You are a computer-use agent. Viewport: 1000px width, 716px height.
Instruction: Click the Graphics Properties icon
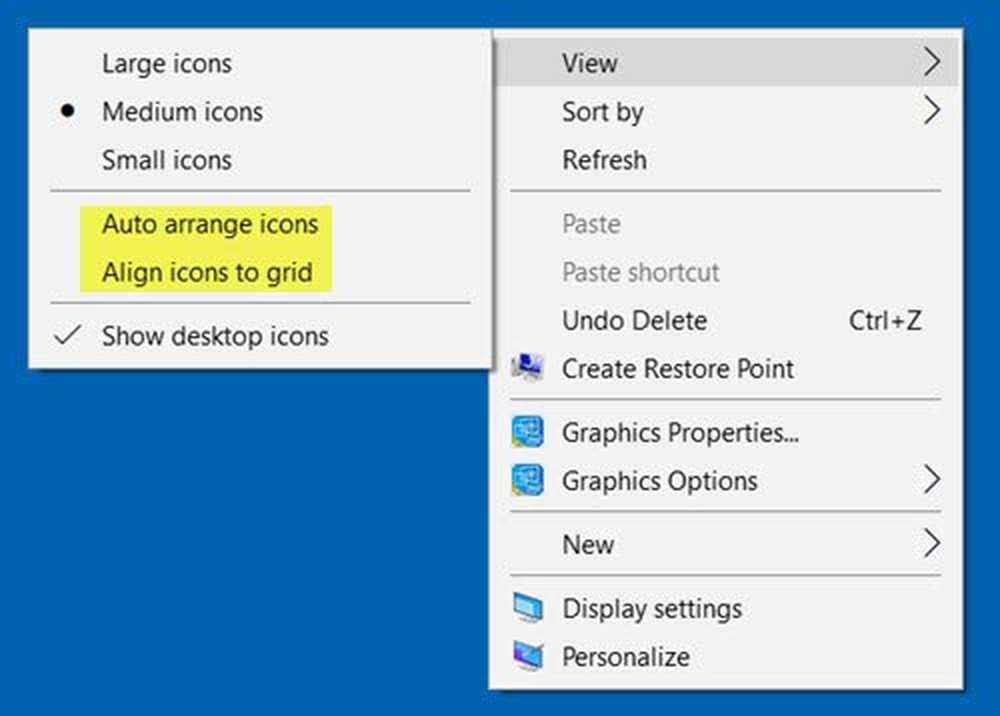tap(527, 433)
